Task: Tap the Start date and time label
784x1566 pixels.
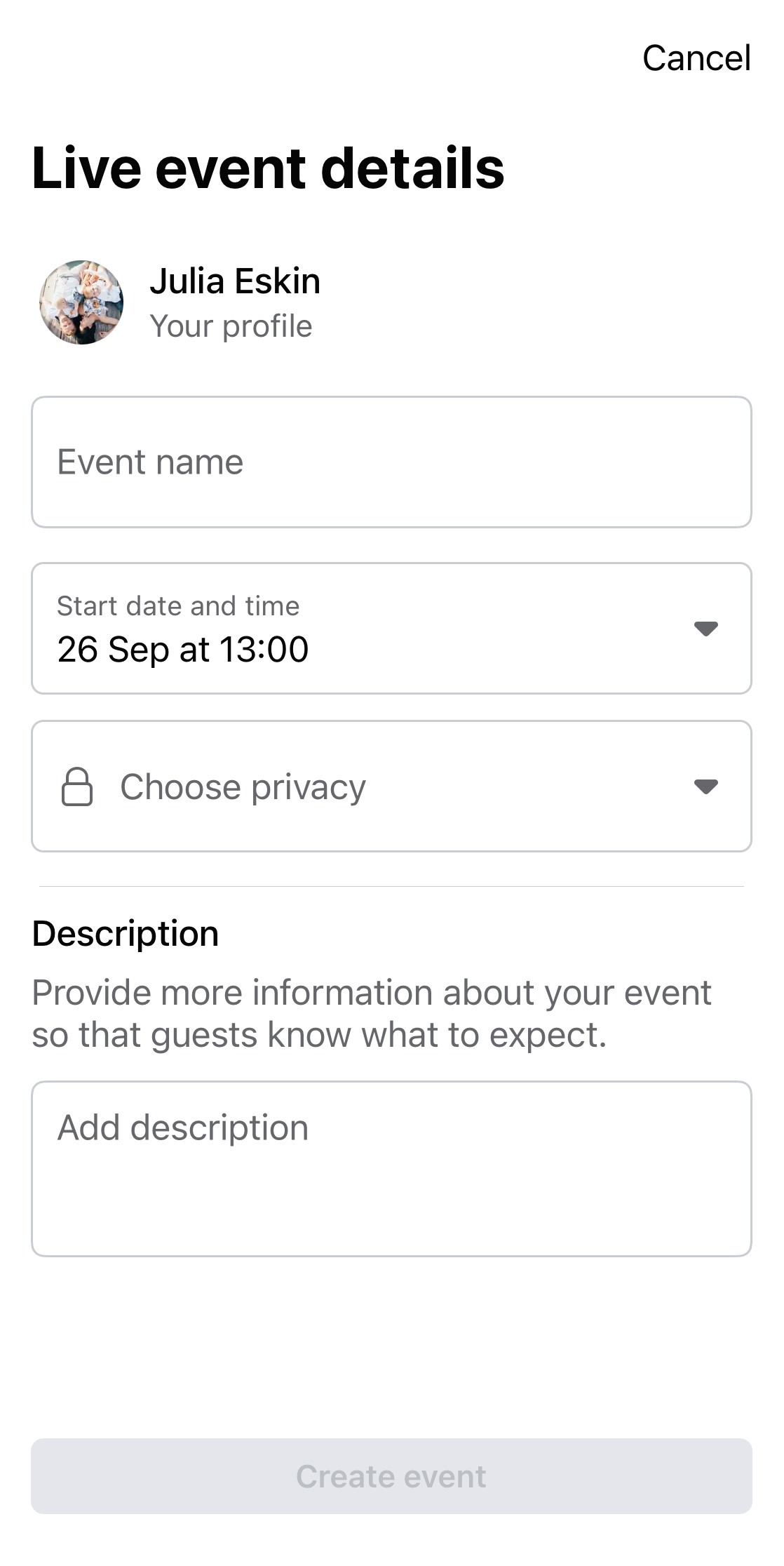Action: point(178,606)
